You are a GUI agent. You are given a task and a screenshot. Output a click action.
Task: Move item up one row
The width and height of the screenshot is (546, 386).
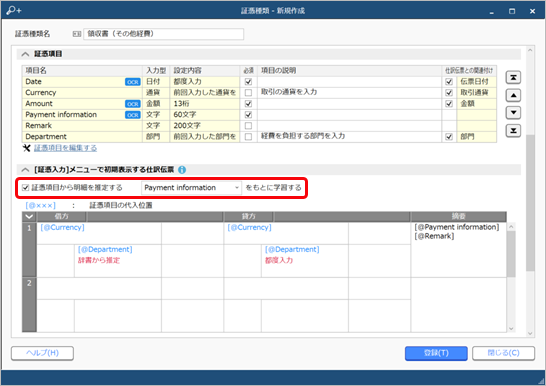513,95
